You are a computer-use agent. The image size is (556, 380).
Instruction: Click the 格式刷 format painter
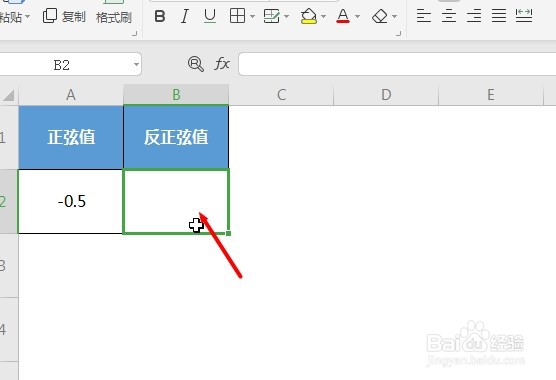click(114, 17)
